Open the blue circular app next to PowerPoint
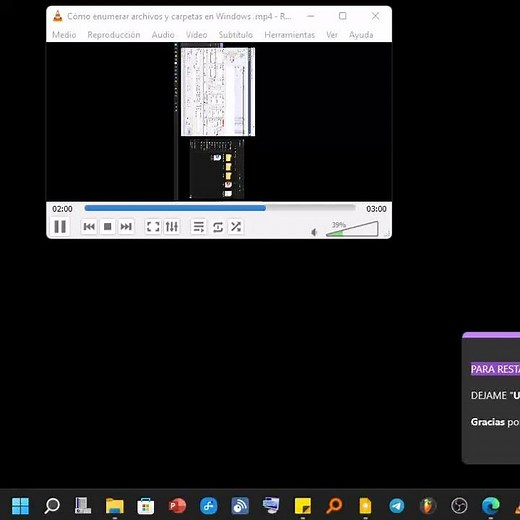This screenshot has height=520, width=520. tap(209, 506)
